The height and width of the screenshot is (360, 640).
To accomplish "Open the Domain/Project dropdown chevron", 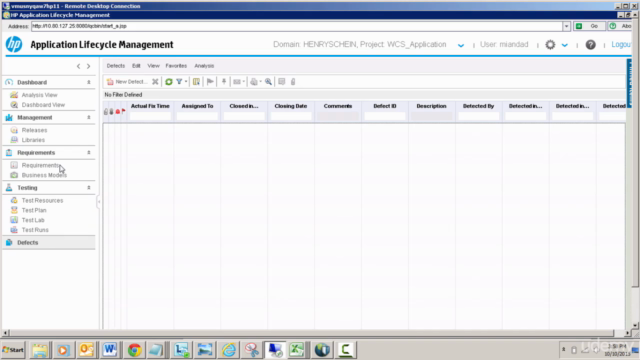I will 461,45.
